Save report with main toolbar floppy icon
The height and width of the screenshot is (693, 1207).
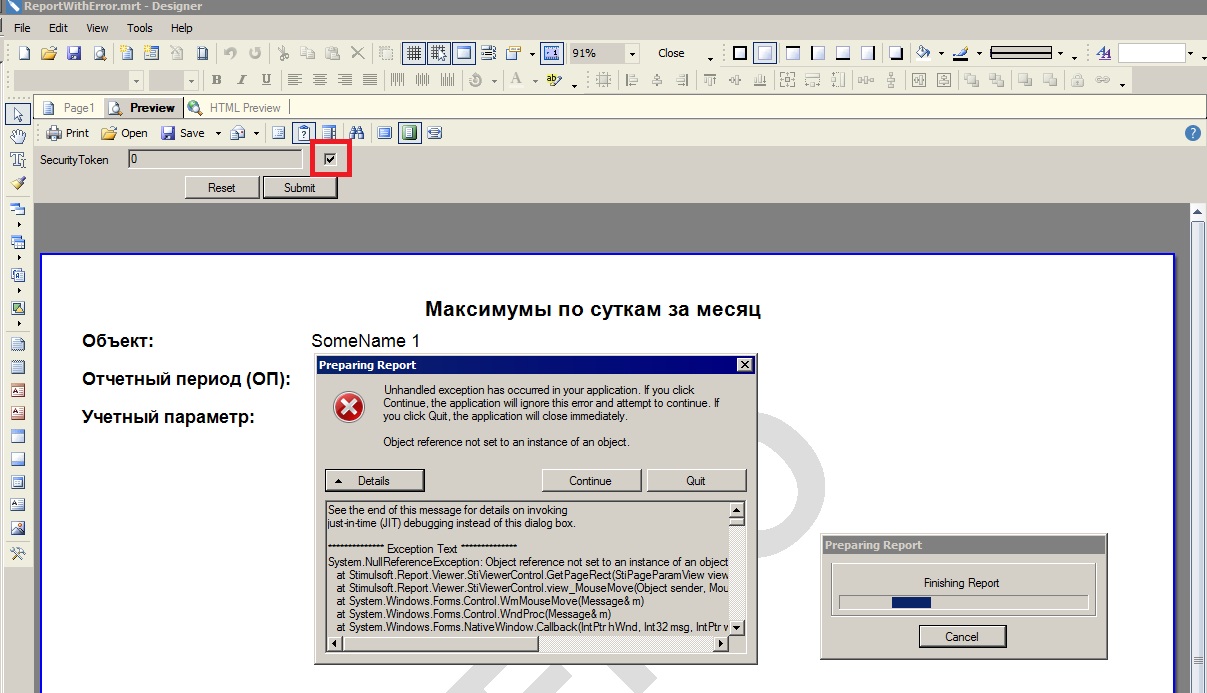(x=73, y=53)
